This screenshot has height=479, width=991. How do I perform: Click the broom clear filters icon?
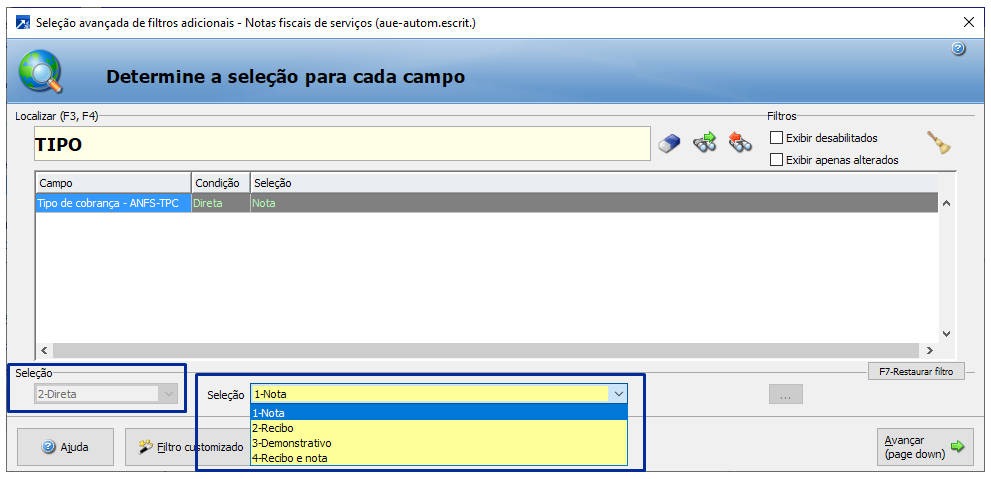tap(939, 143)
